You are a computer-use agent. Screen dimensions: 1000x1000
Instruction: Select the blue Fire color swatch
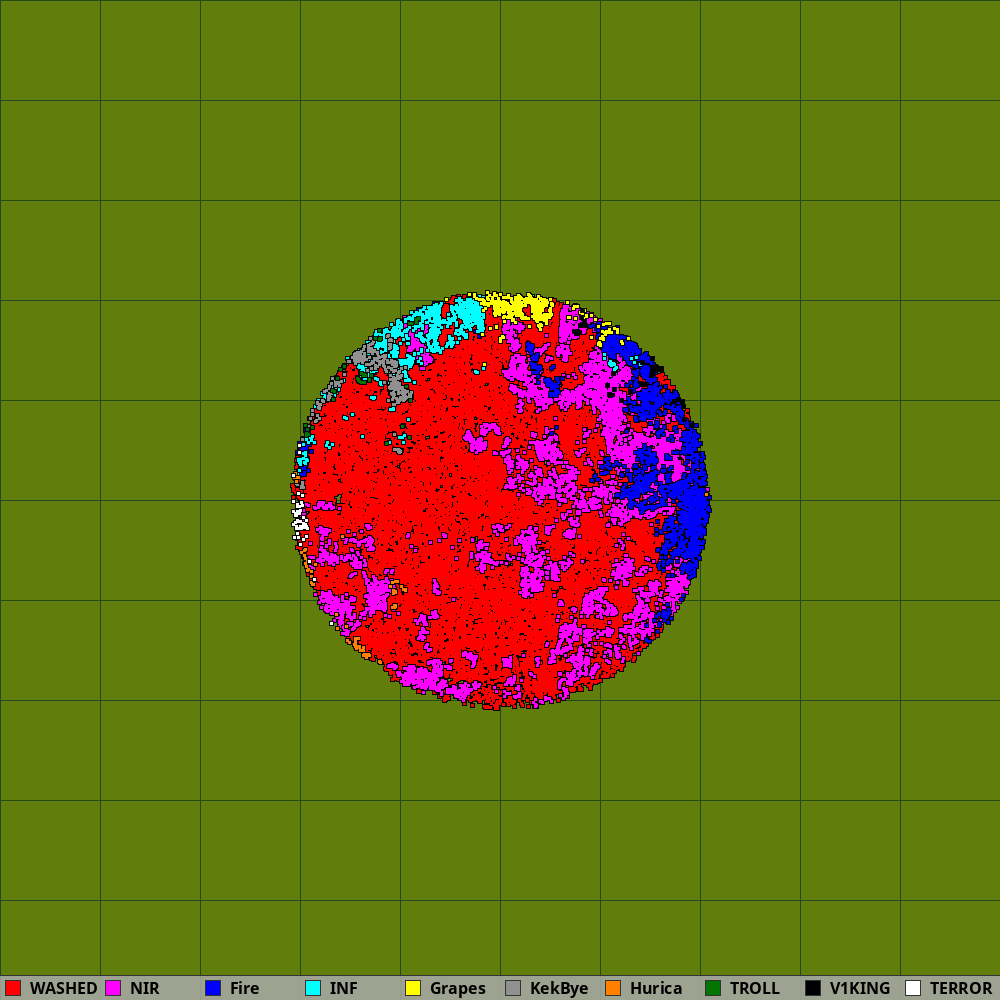pos(213,988)
